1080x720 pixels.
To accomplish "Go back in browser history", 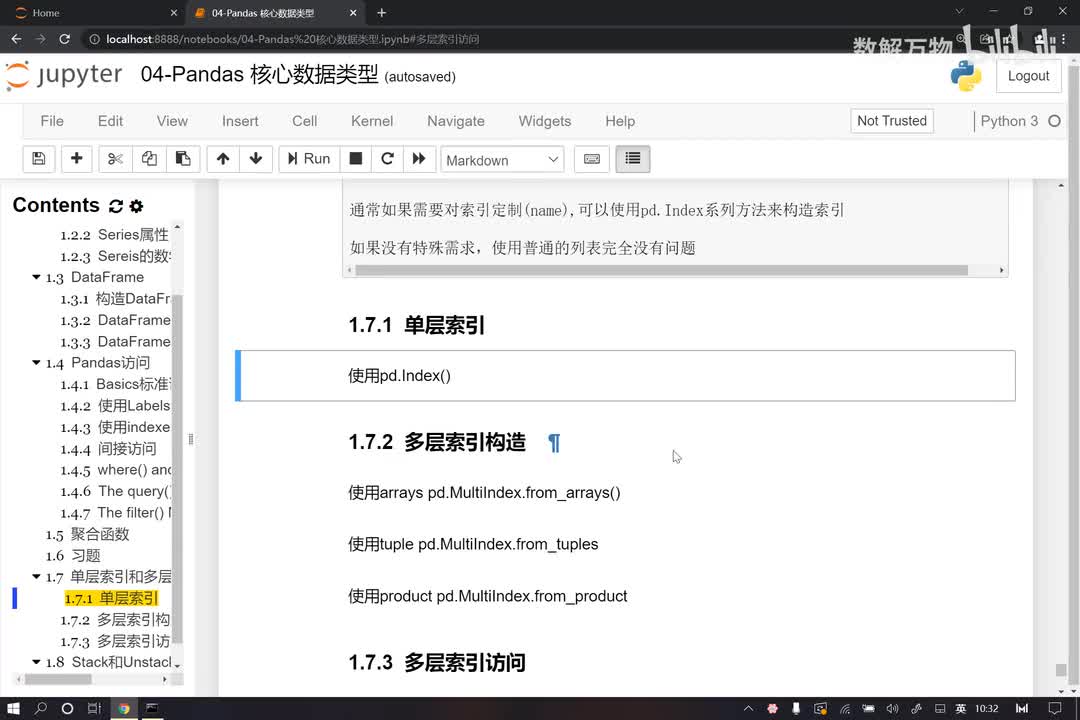I will (x=17, y=39).
